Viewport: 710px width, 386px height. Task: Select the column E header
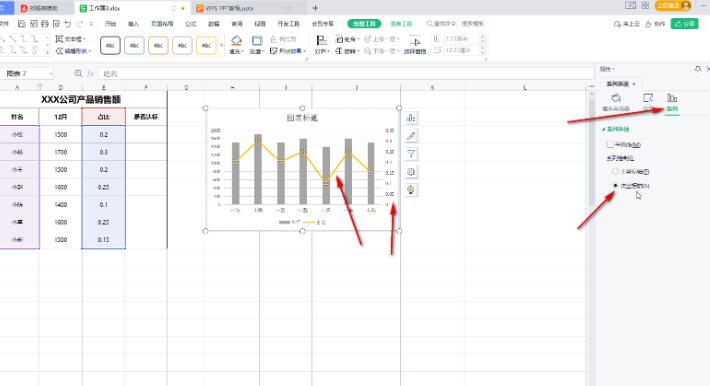coord(104,87)
